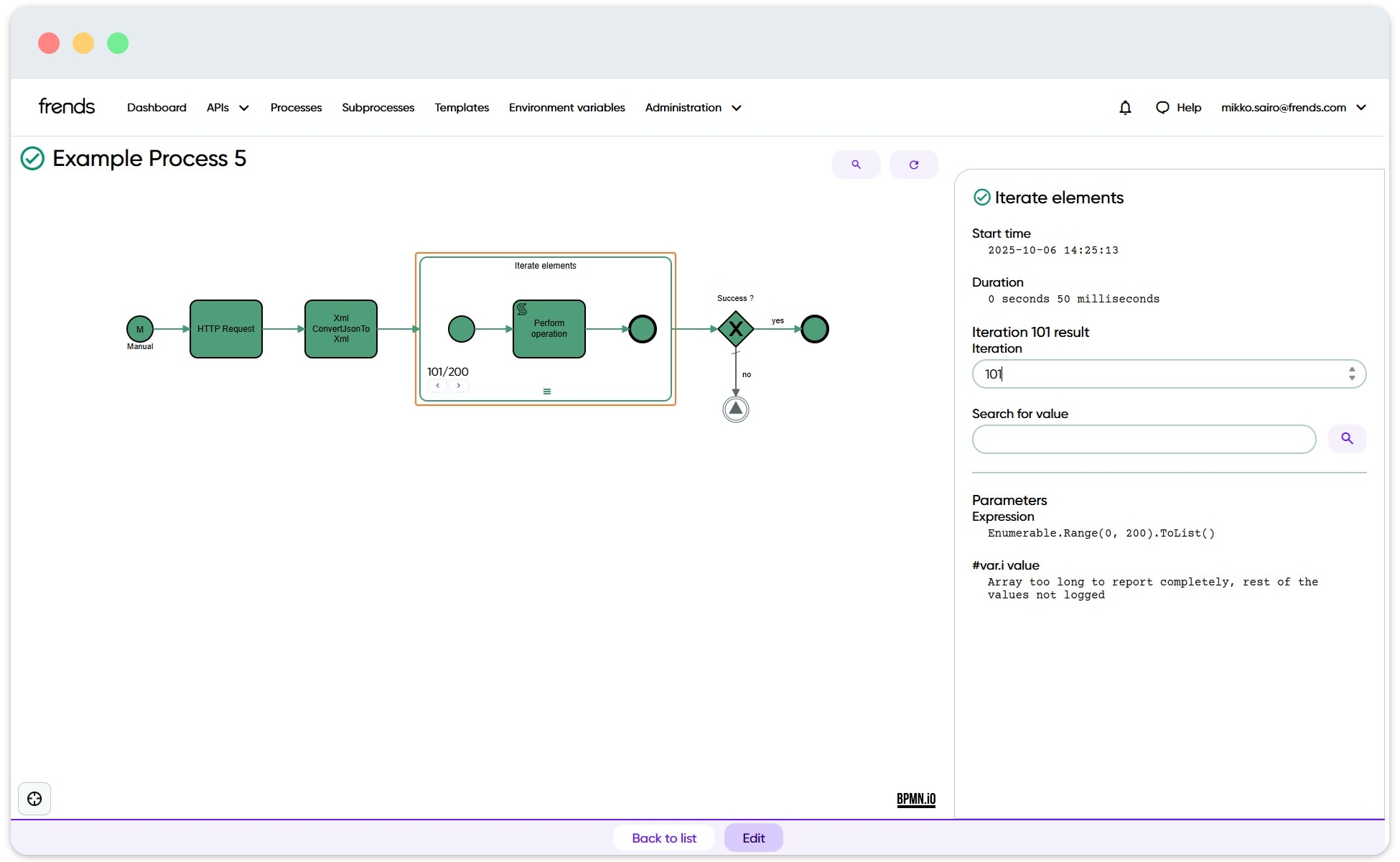Click the Back to list button
This screenshot has height=862, width=1400.
click(x=664, y=838)
